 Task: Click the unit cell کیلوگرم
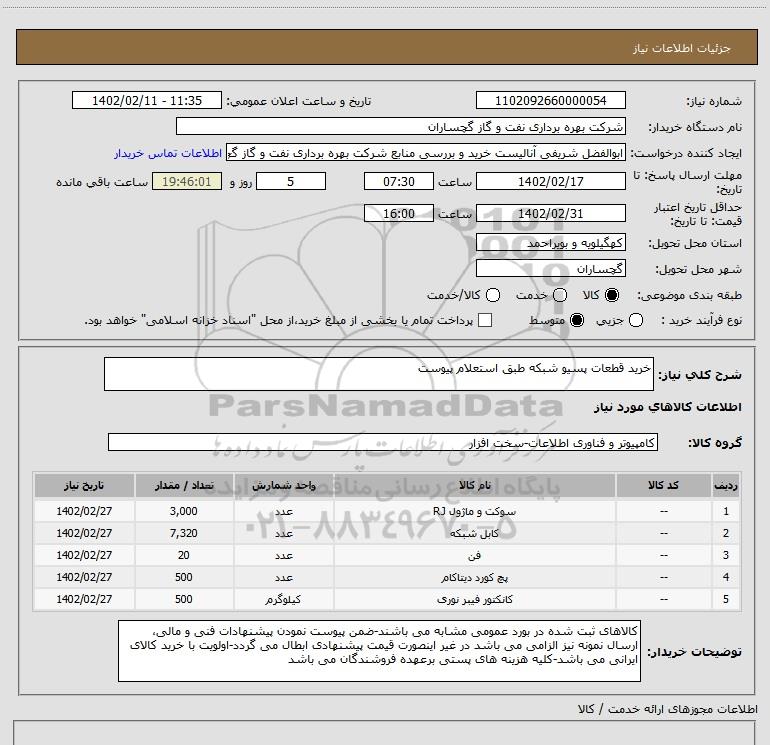click(283, 600)
